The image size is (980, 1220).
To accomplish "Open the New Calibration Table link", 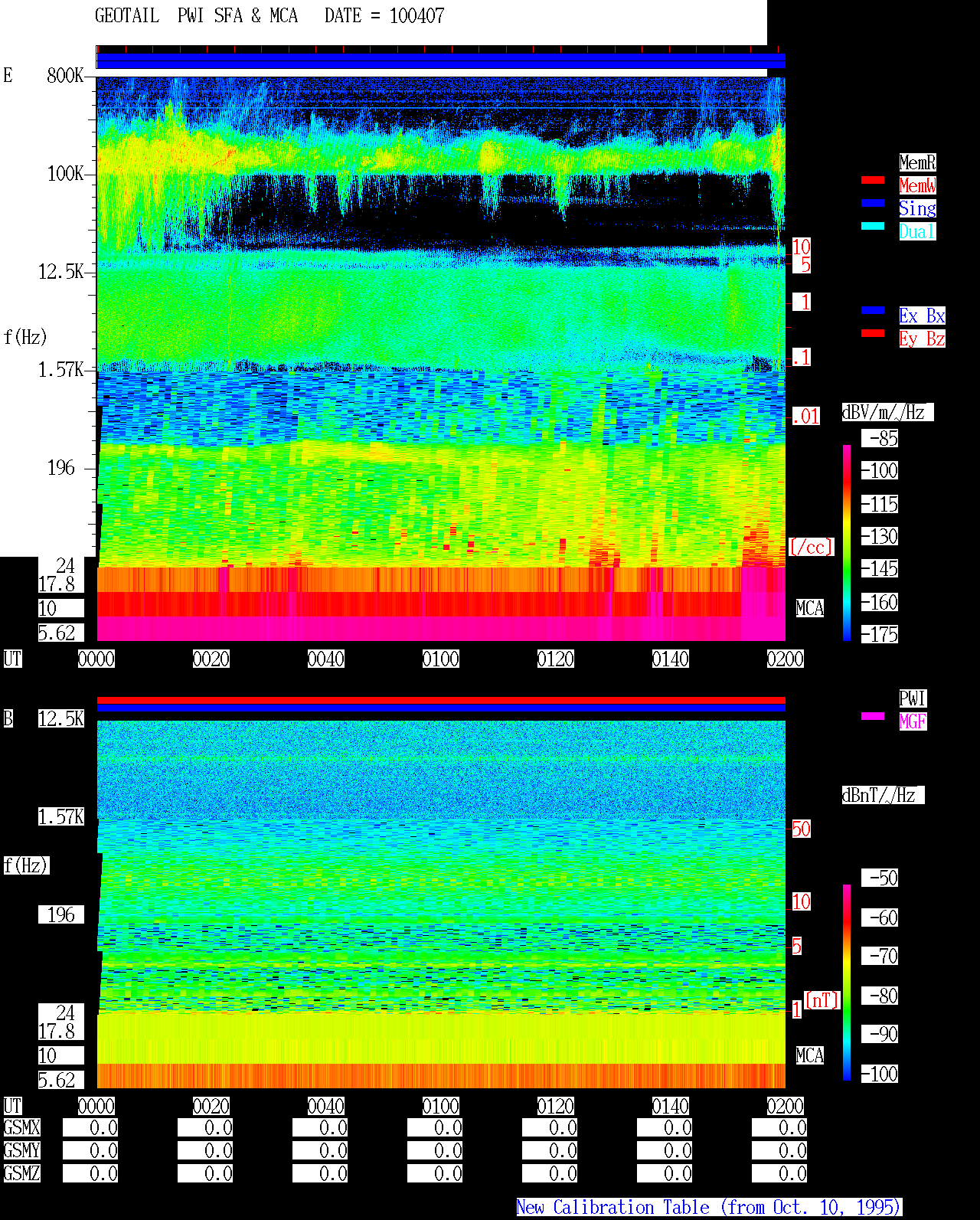I will [709, 1207].
